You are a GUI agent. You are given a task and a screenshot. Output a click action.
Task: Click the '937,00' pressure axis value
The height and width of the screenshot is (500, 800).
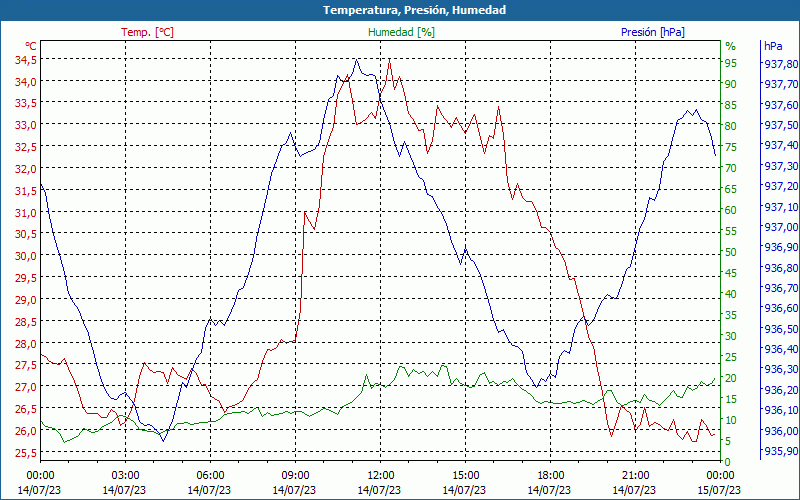(x=781, y=227)
